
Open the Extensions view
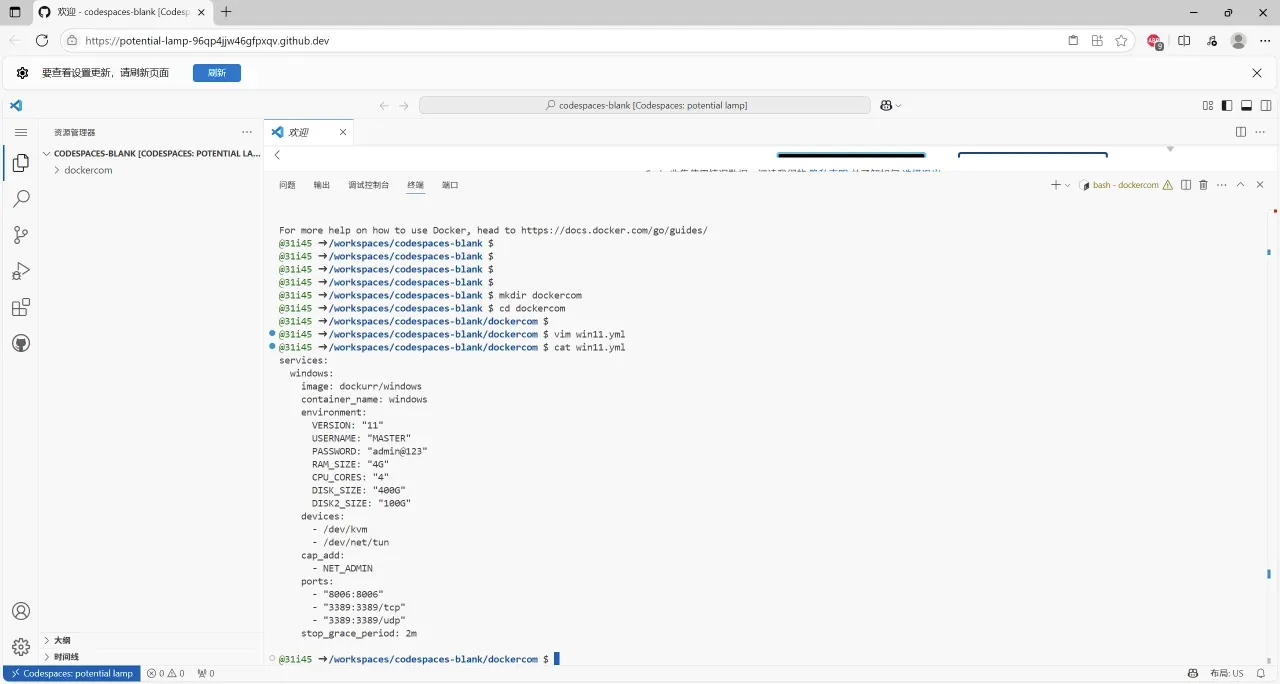20,307
